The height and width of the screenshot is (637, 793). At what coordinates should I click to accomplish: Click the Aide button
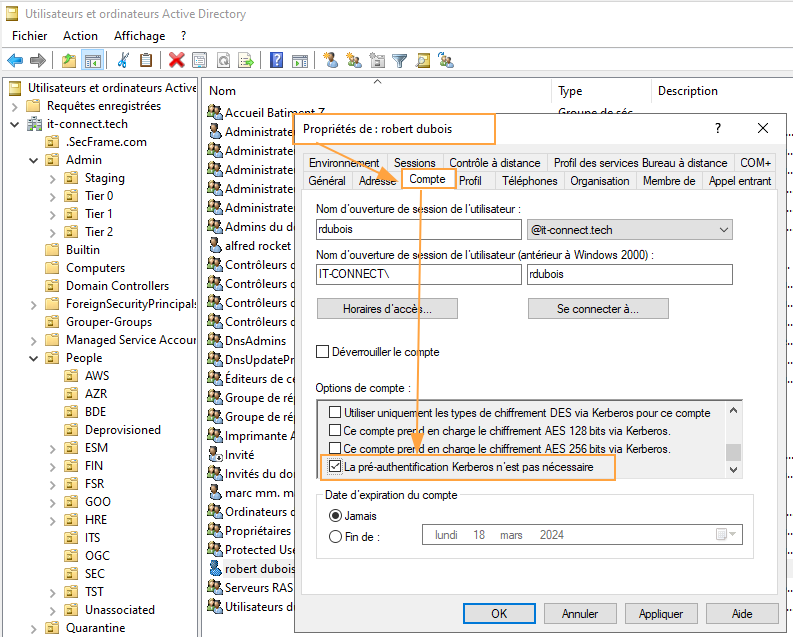point(742,613)
